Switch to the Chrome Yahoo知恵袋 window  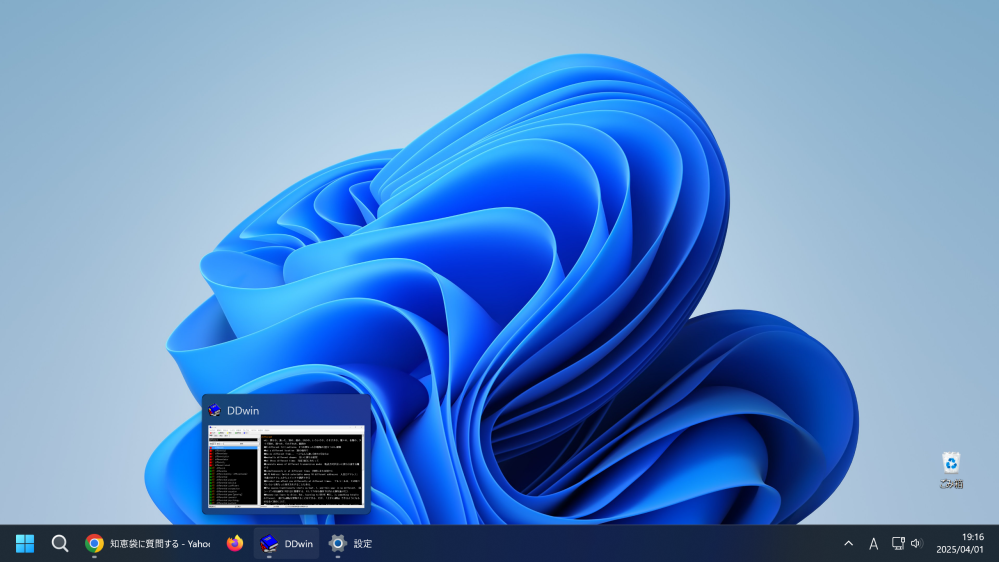point(148,544)
